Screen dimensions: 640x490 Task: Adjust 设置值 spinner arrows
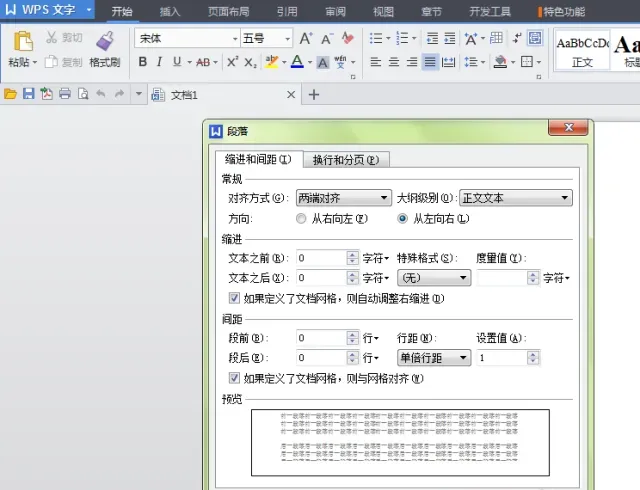(533, 358)
